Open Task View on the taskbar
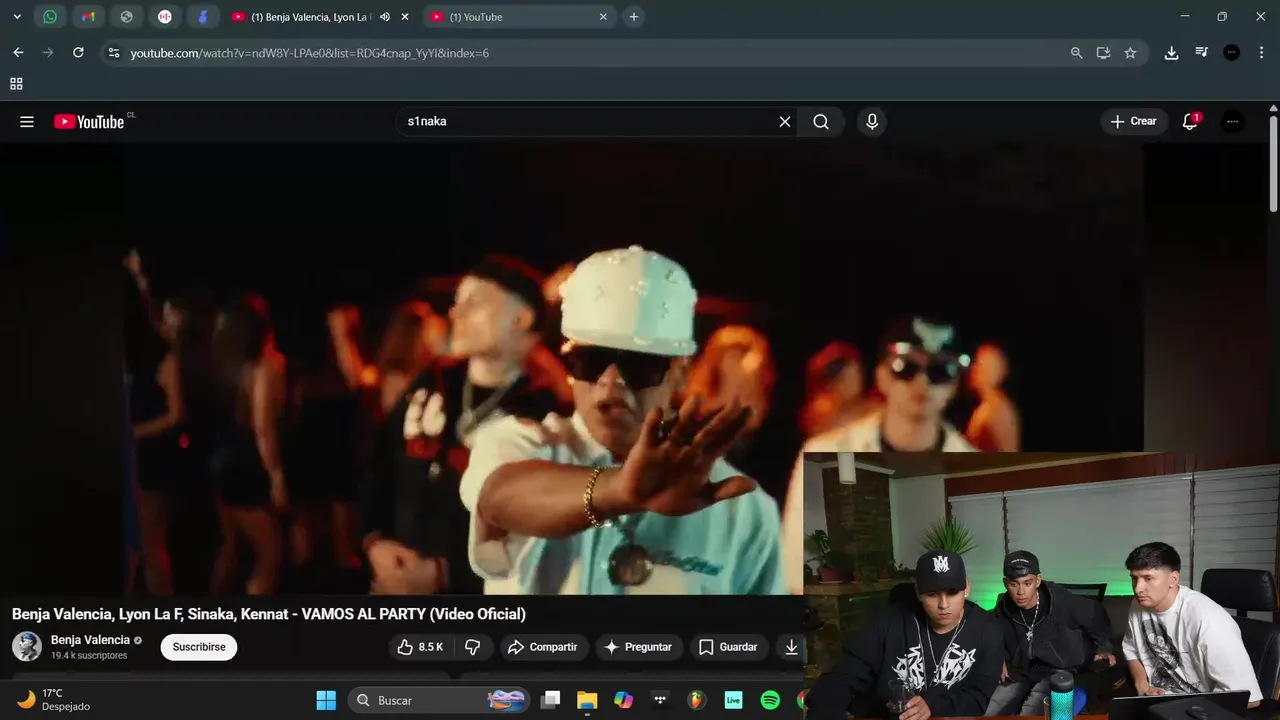 [x=550, y=700]
